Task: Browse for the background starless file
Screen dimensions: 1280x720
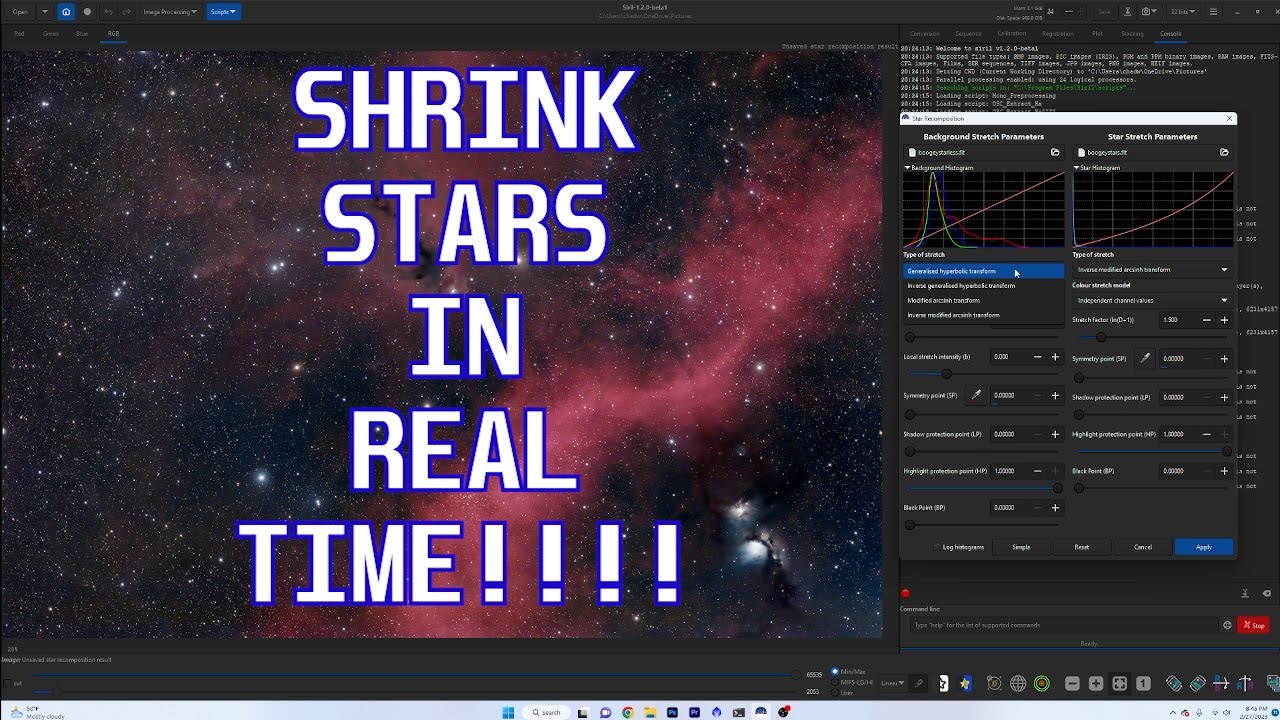Action: click(x=1055, y=153)
